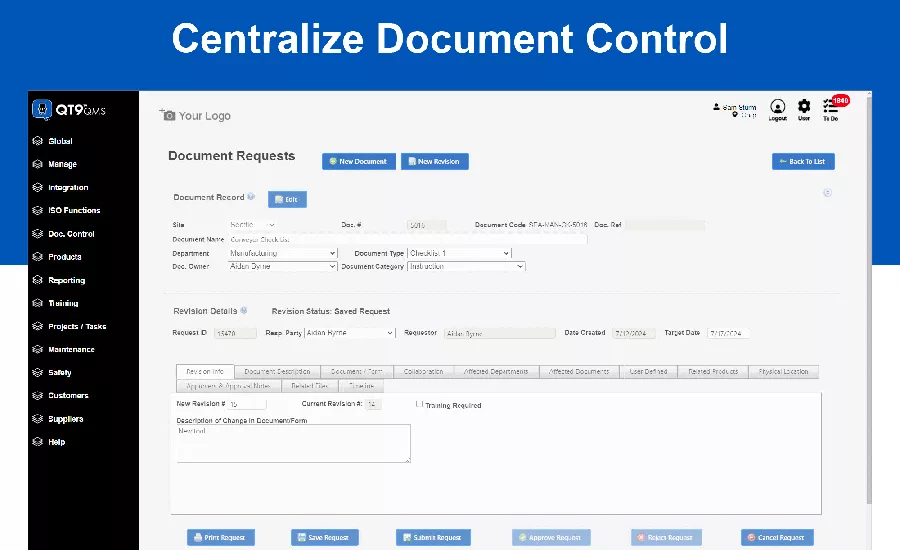This screenshot has height=550, width=900.
Task: Switch to the Timeline tab
Action: click(361, 386)
